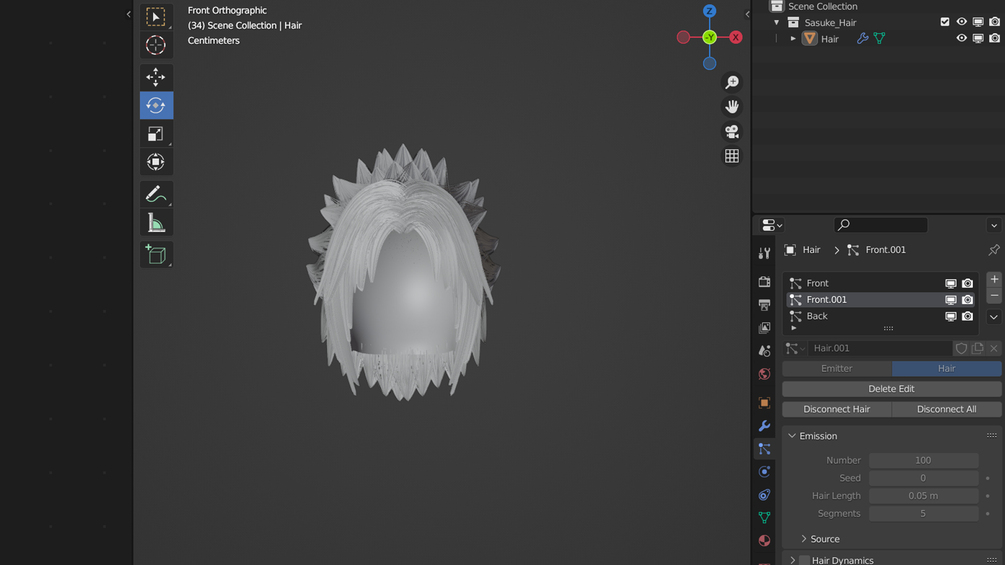This screenshot has width=1005, height=565.
Task: Click the Disconnect Hair button
Action: [x=837, y=409]
